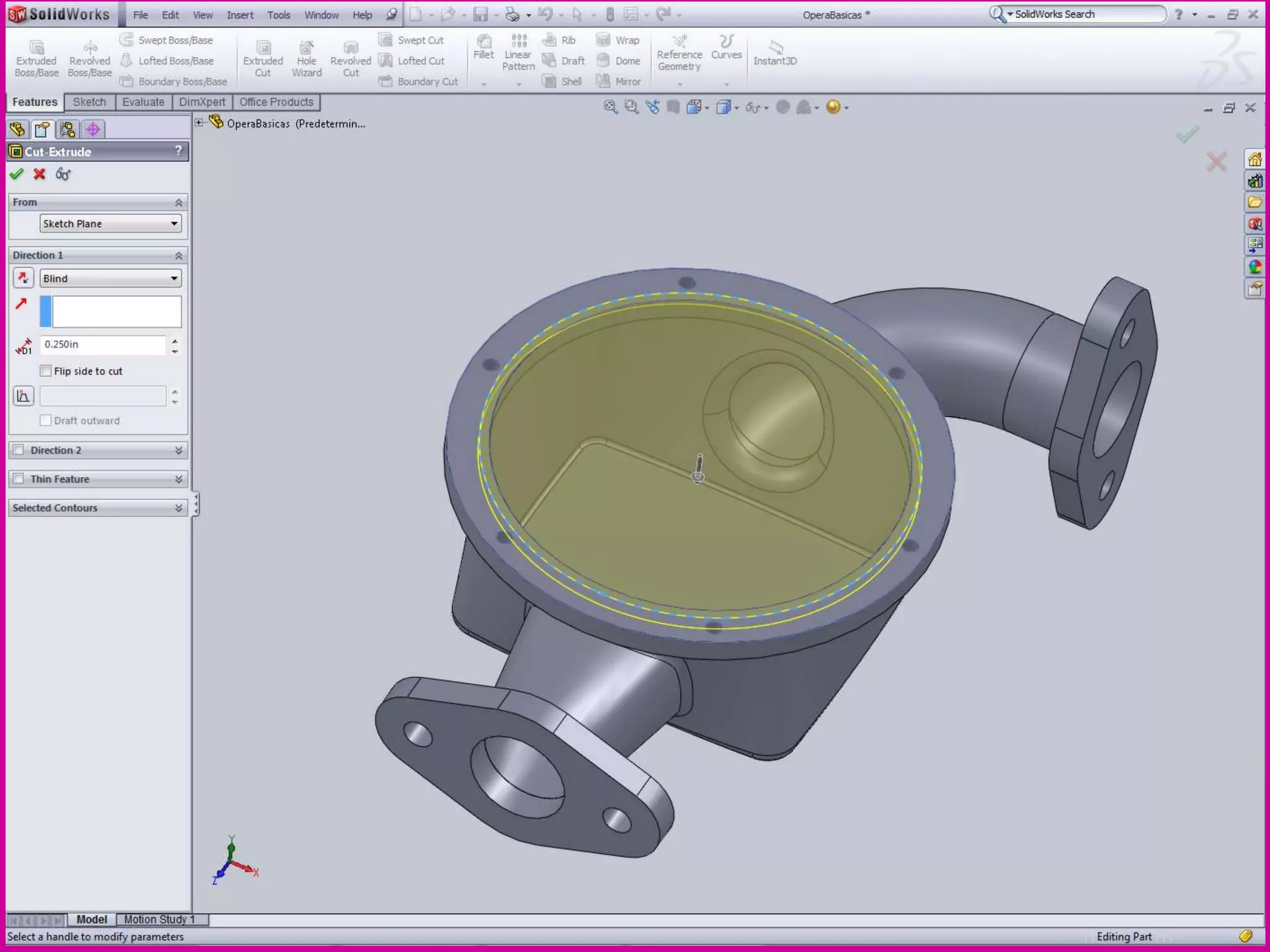1270x952 pixels.
Task: Click the Zoom to Fit magnifier icon
Action: point(610,107)
